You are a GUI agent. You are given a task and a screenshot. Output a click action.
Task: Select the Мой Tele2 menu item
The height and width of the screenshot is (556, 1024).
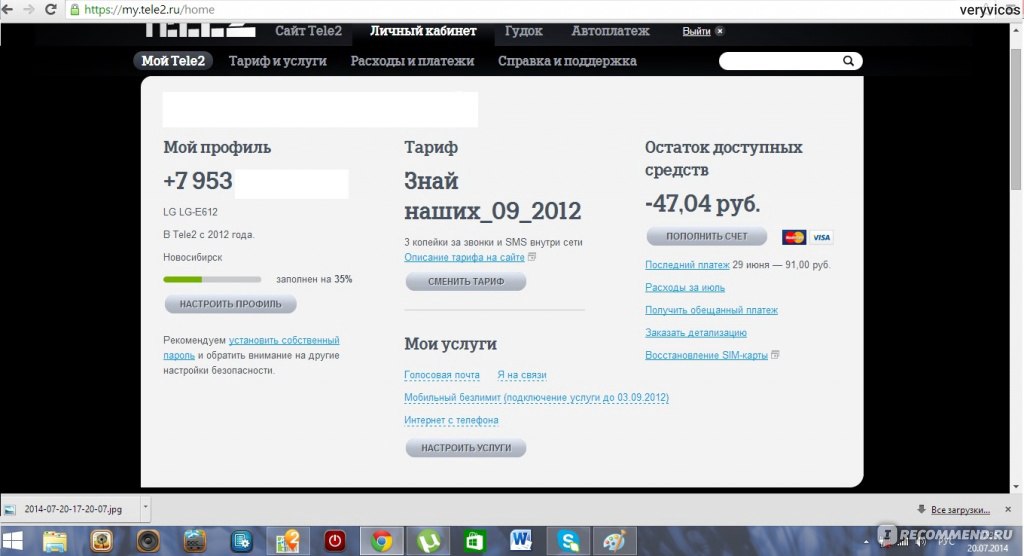pyautogui.click(x=173, y=61)
